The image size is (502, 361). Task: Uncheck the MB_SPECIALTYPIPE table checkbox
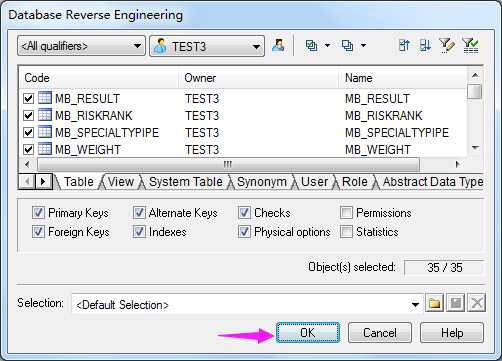pos(29,133)
